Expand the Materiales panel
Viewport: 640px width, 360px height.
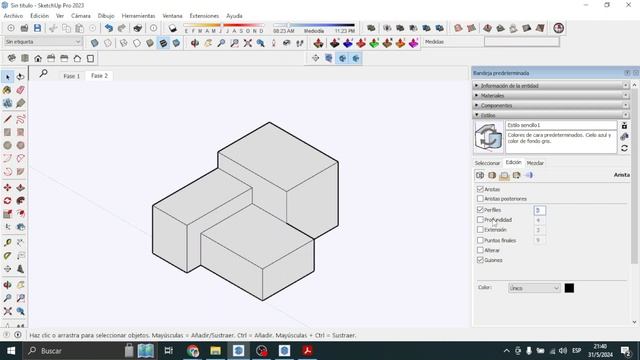[x=551, y=96]
